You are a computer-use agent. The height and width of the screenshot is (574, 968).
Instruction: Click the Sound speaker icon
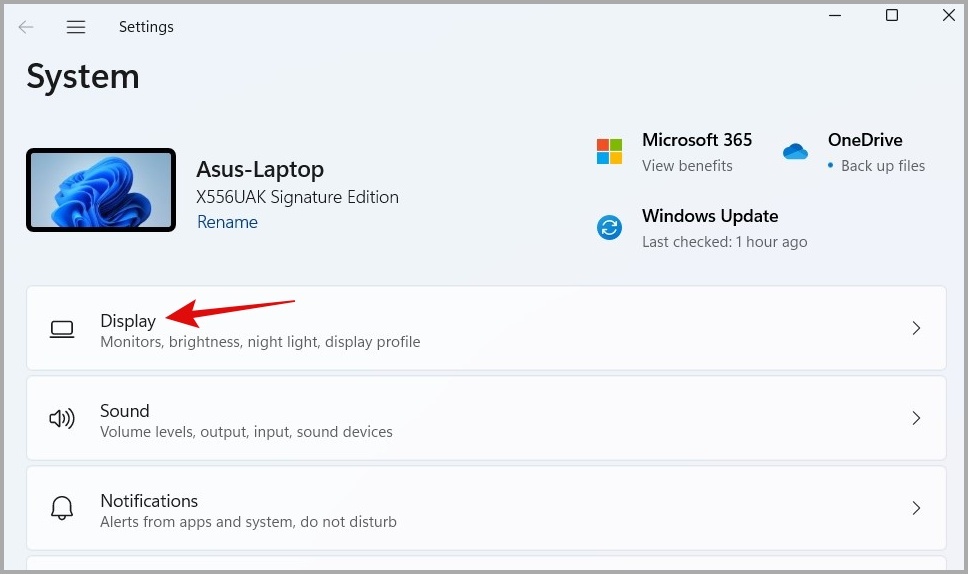tap(62, 418)
